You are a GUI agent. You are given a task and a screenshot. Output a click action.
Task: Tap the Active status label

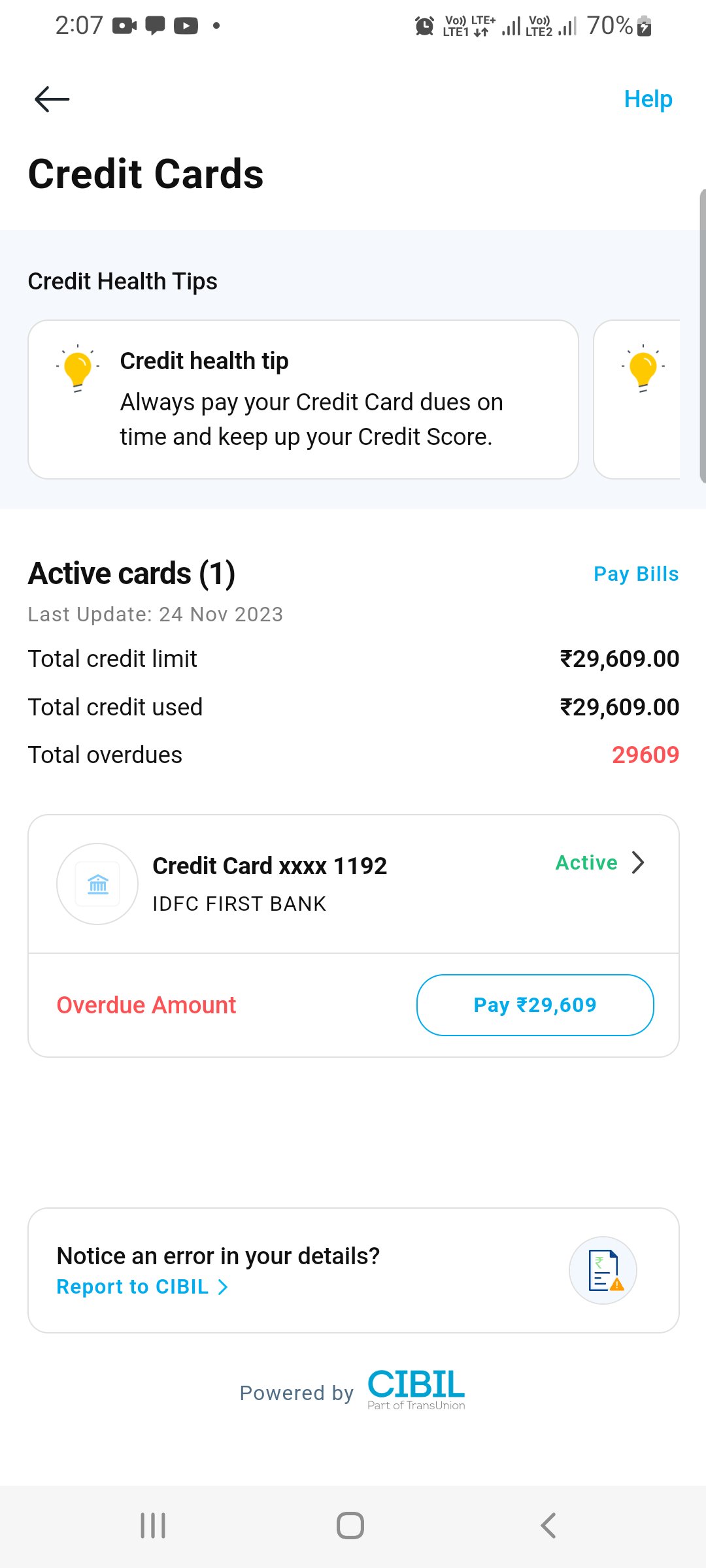point(586,862)
